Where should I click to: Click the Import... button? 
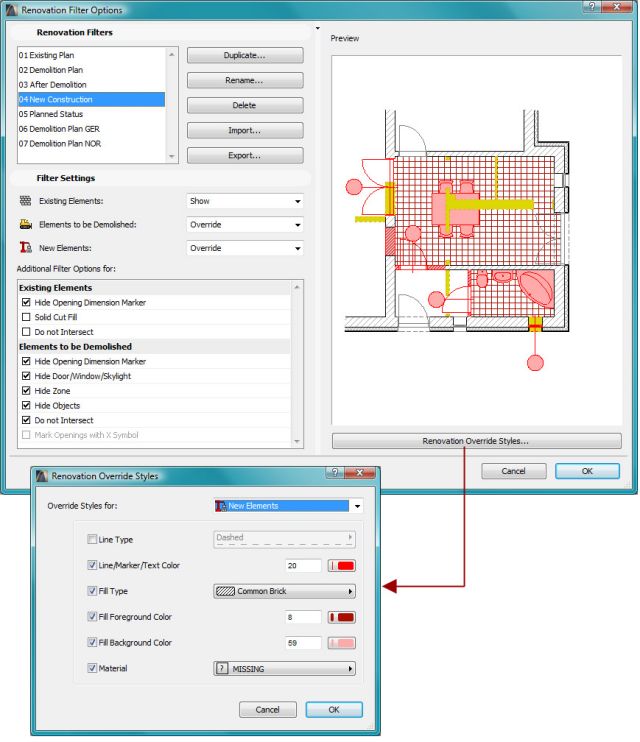click(245, 130)
